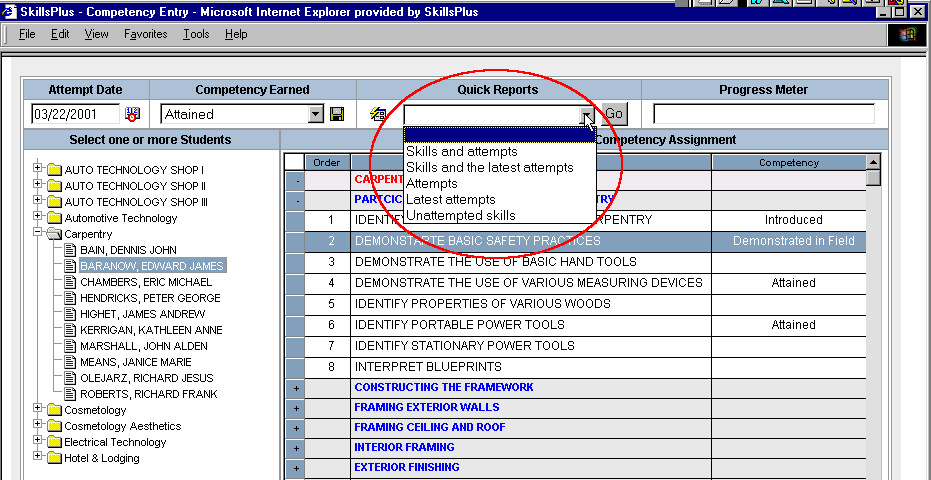
Task: Open the calendar picker beside Attempt Date
Action: (132, 114)
